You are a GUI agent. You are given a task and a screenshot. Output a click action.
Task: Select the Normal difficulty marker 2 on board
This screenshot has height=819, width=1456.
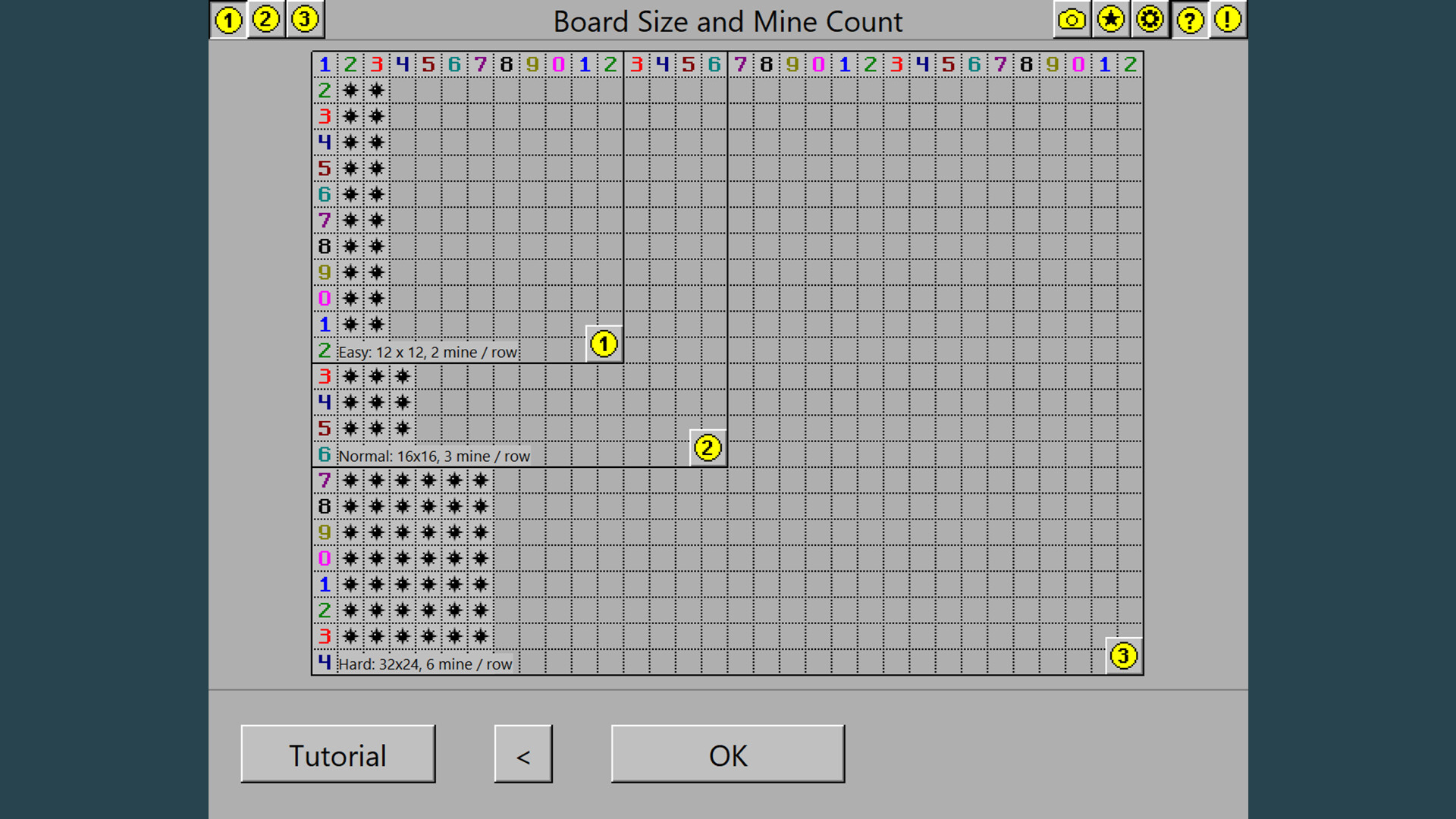[708, 448]
